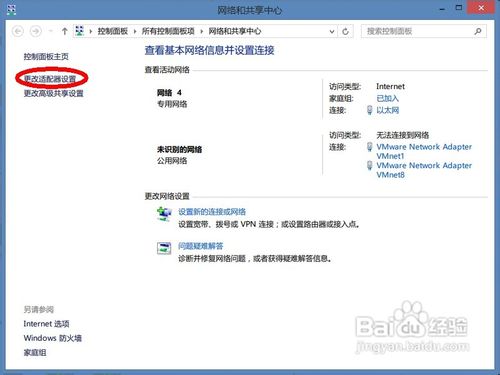
Task: Open VMware Network Adapter VMnet8 link
Action: pos(424,170)
